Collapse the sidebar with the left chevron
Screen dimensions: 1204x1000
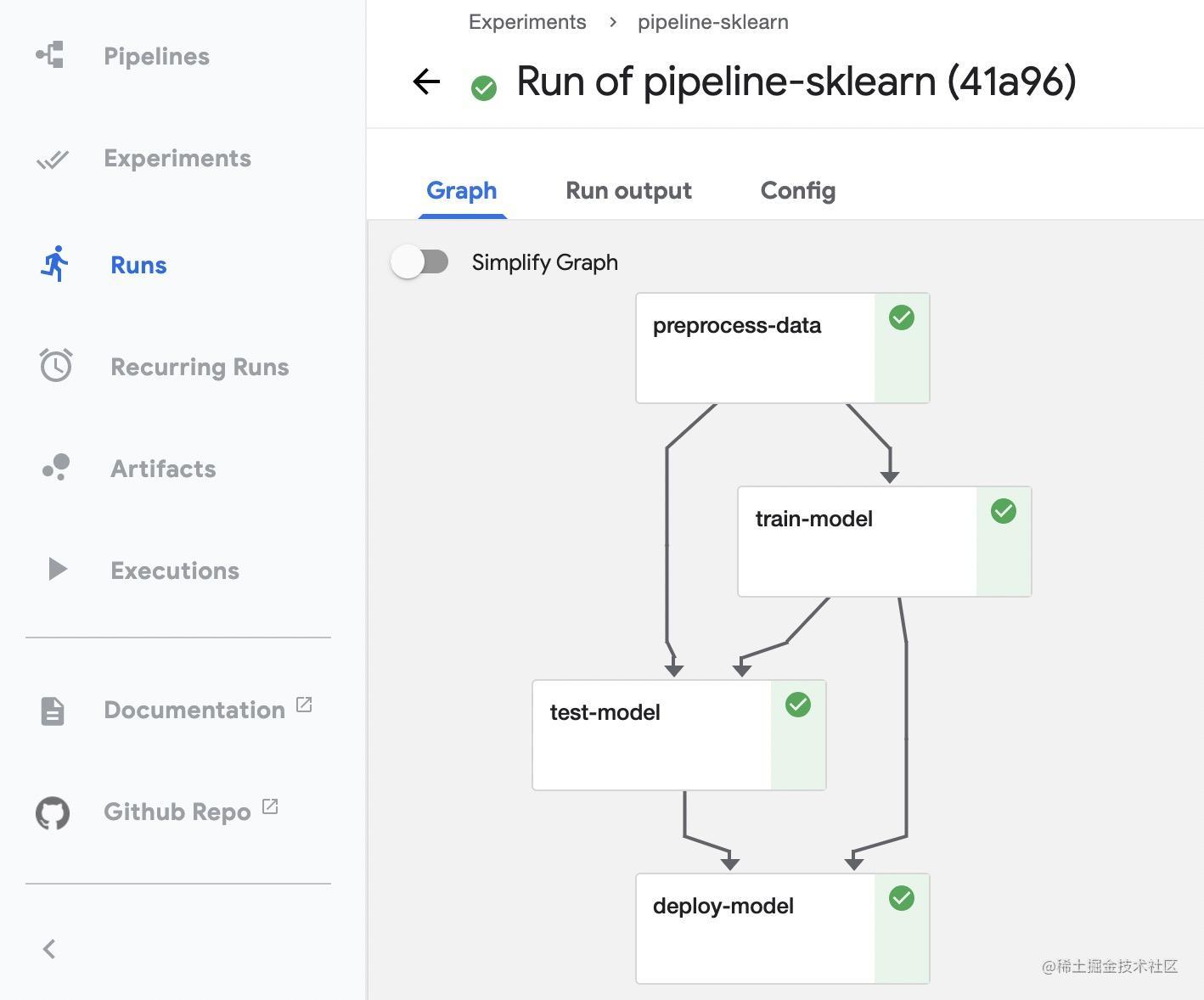tap(48, 948)
